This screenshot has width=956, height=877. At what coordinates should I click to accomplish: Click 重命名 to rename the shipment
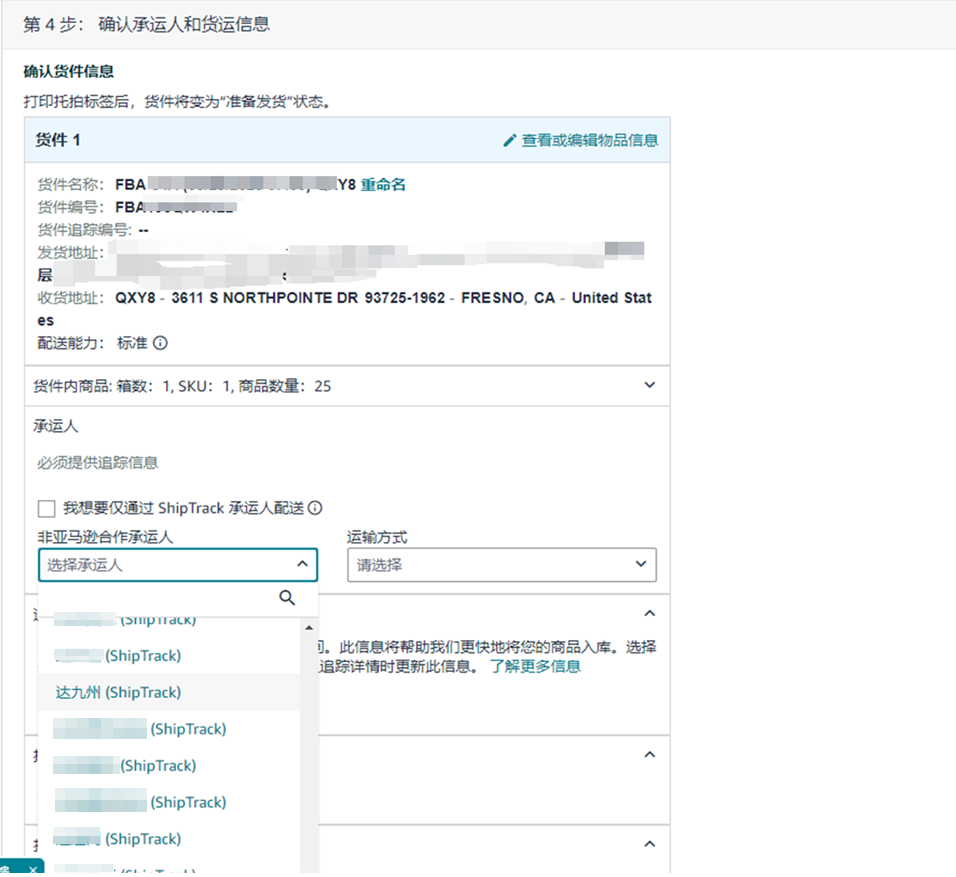(383, 185)
